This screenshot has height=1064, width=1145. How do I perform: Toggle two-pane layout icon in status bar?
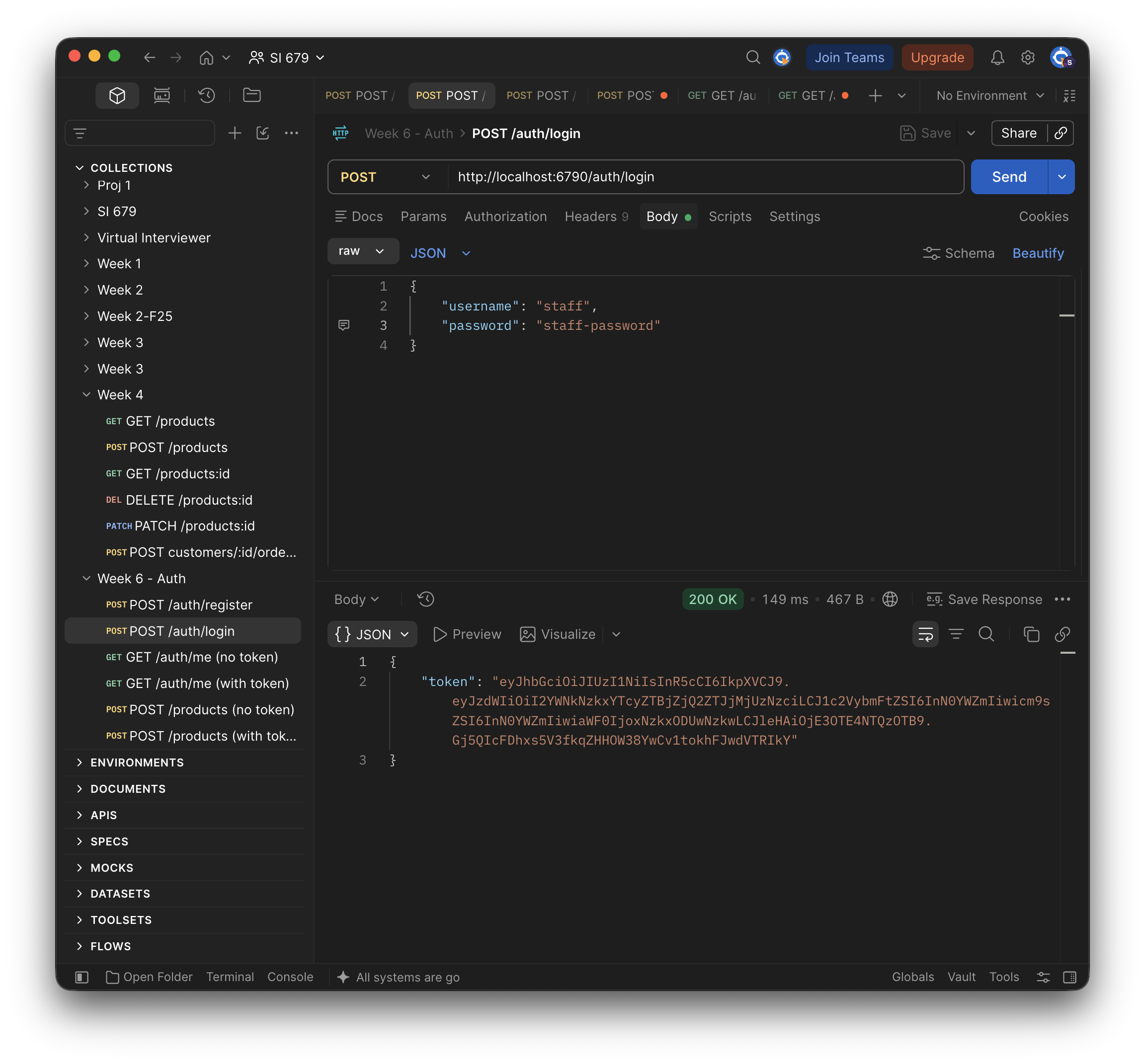click(x=1069, y=977)
